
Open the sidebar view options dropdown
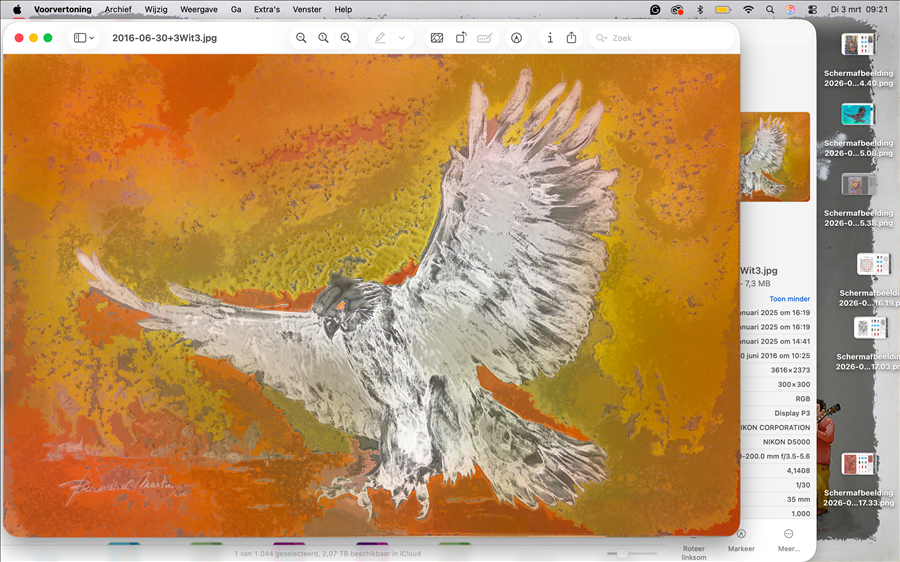tap(84, 38)
